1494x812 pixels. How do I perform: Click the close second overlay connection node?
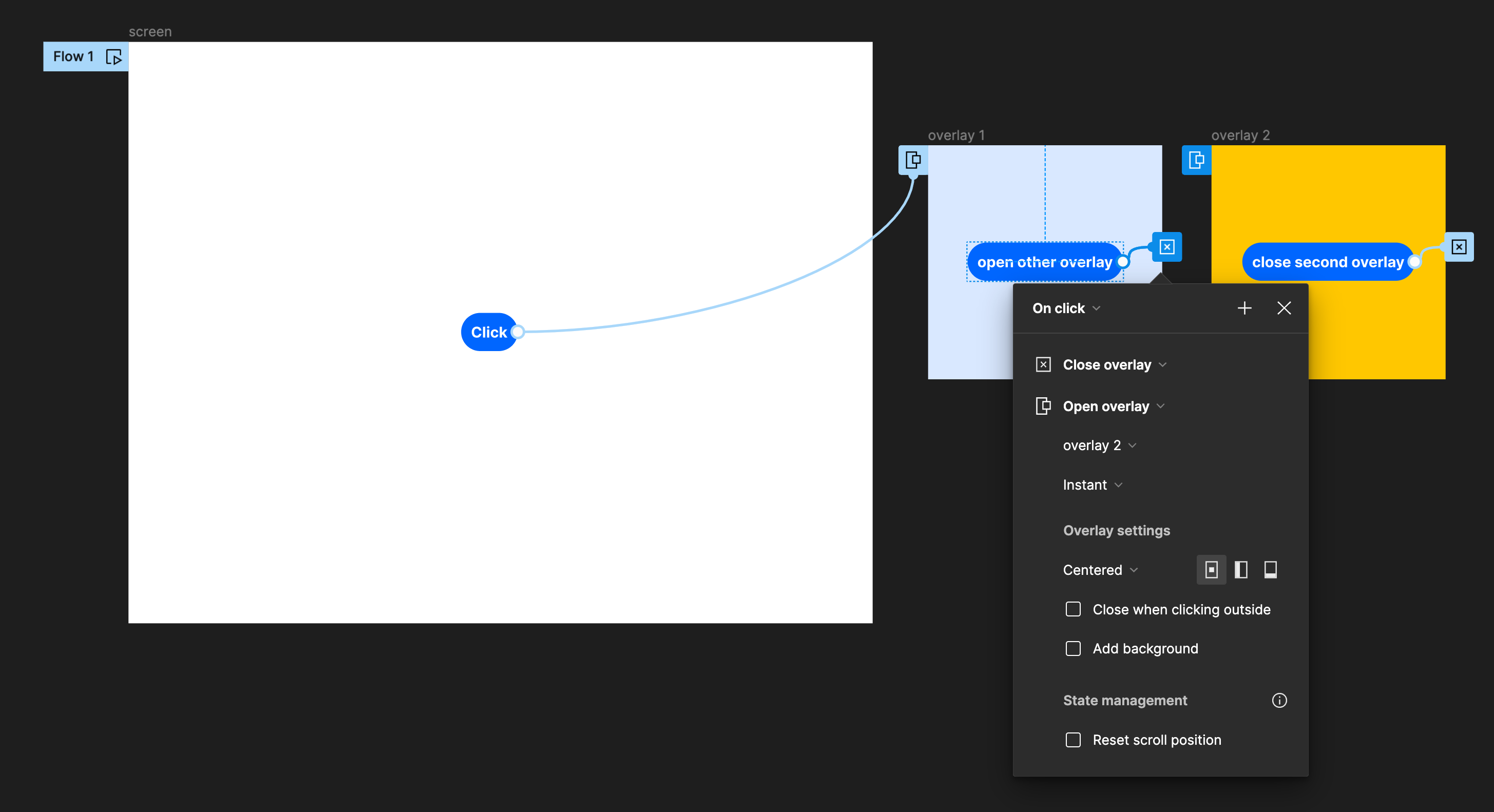[1414, 262]
